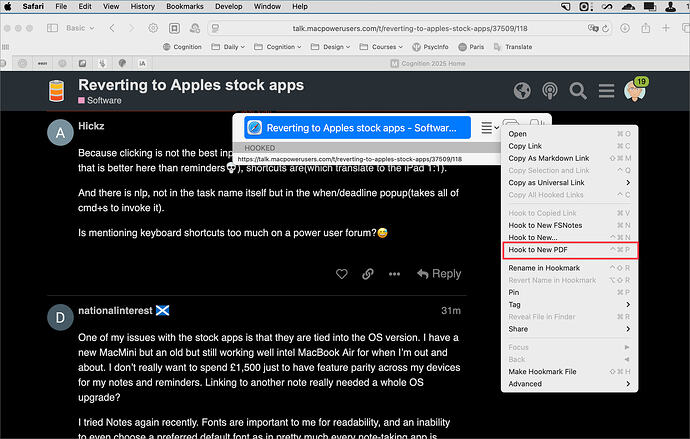The width and height of the screenshot is (690, 439).
Task: Open the Develop menu
Action: pyautogui.click(x=229, y=6)
